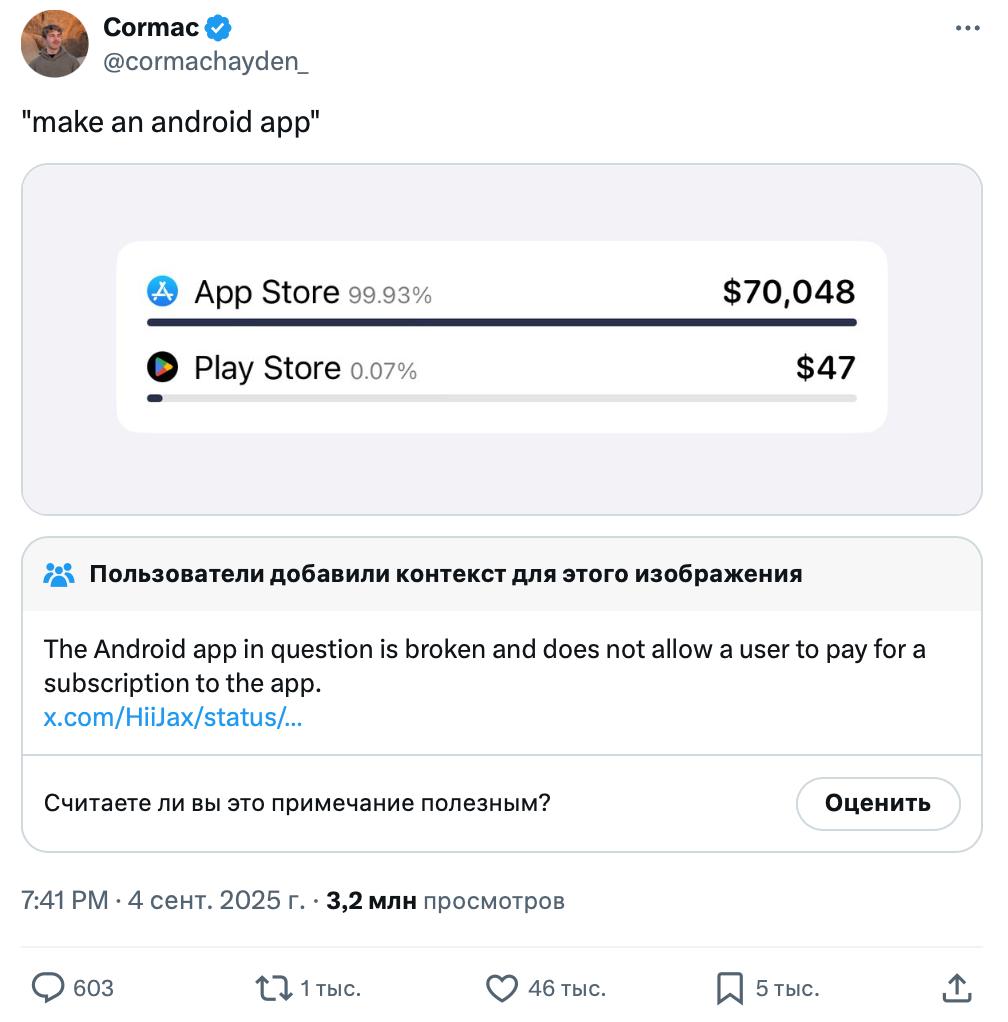This screenshot has height=1022, width=1008.
Task: Click the share upload icon
Action: (957, 988)
